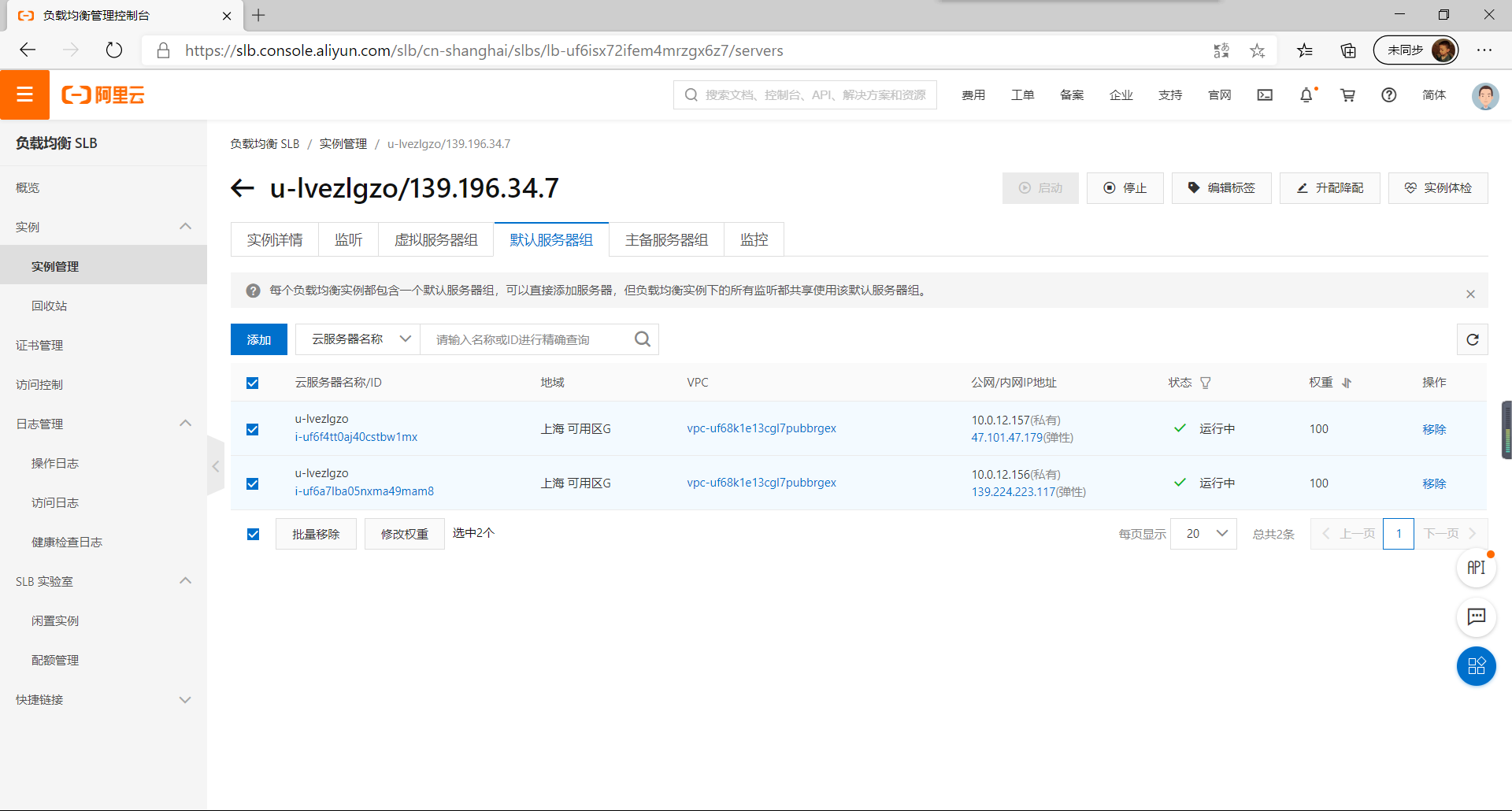Toggle the bottom batch select checkbox

point(253,534)
